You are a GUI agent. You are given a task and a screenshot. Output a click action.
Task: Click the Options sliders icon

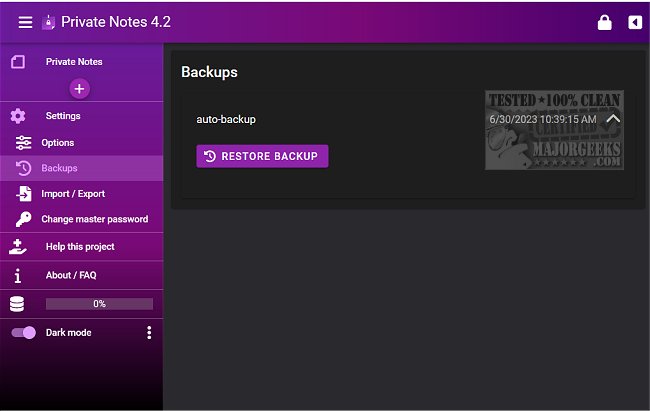[24, 143]
